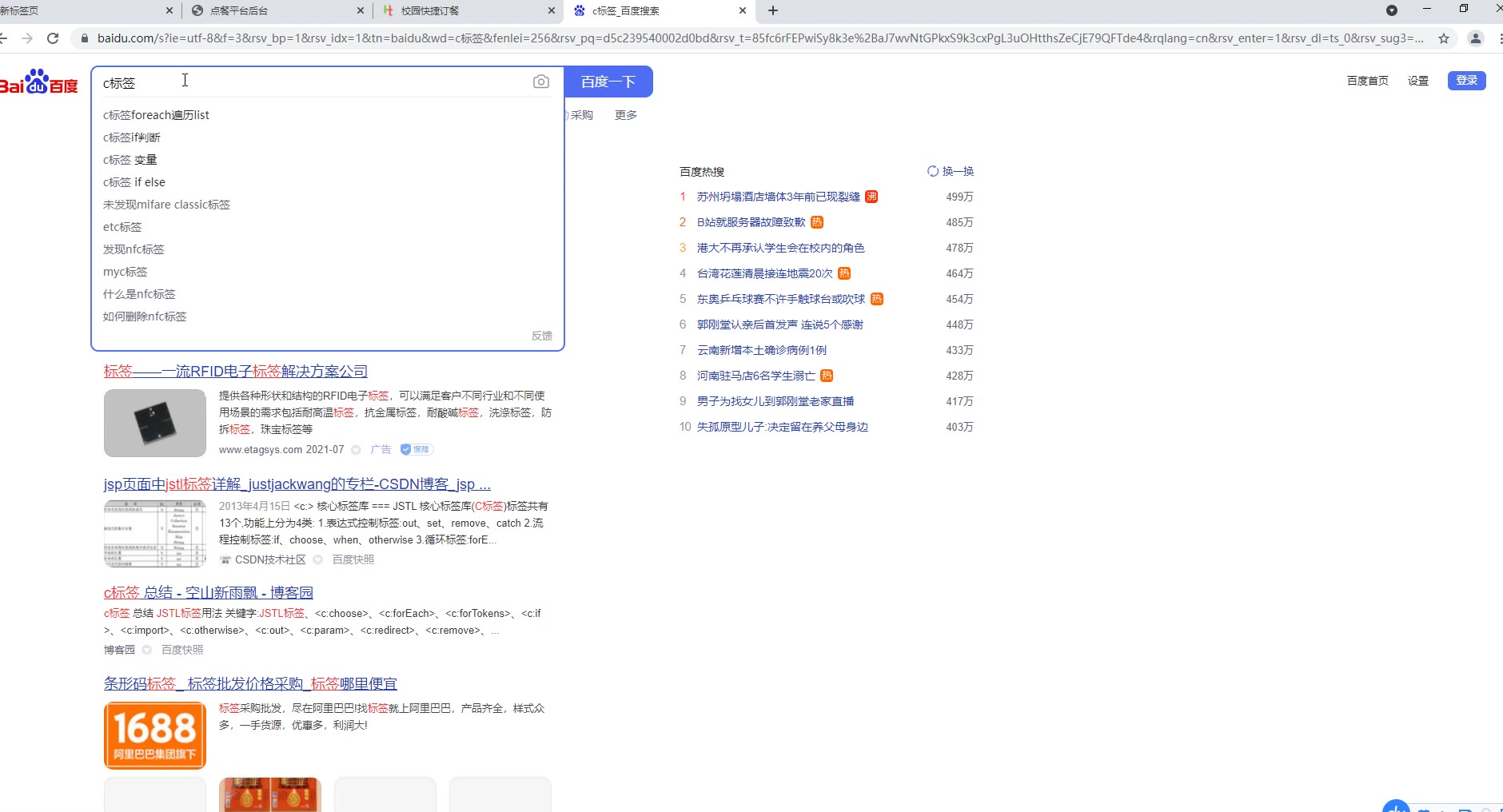Image resolution: width=1503 pixels, height=812 pixels.
Task: Click 反馈 in the suggestion box
Action: 542,336
